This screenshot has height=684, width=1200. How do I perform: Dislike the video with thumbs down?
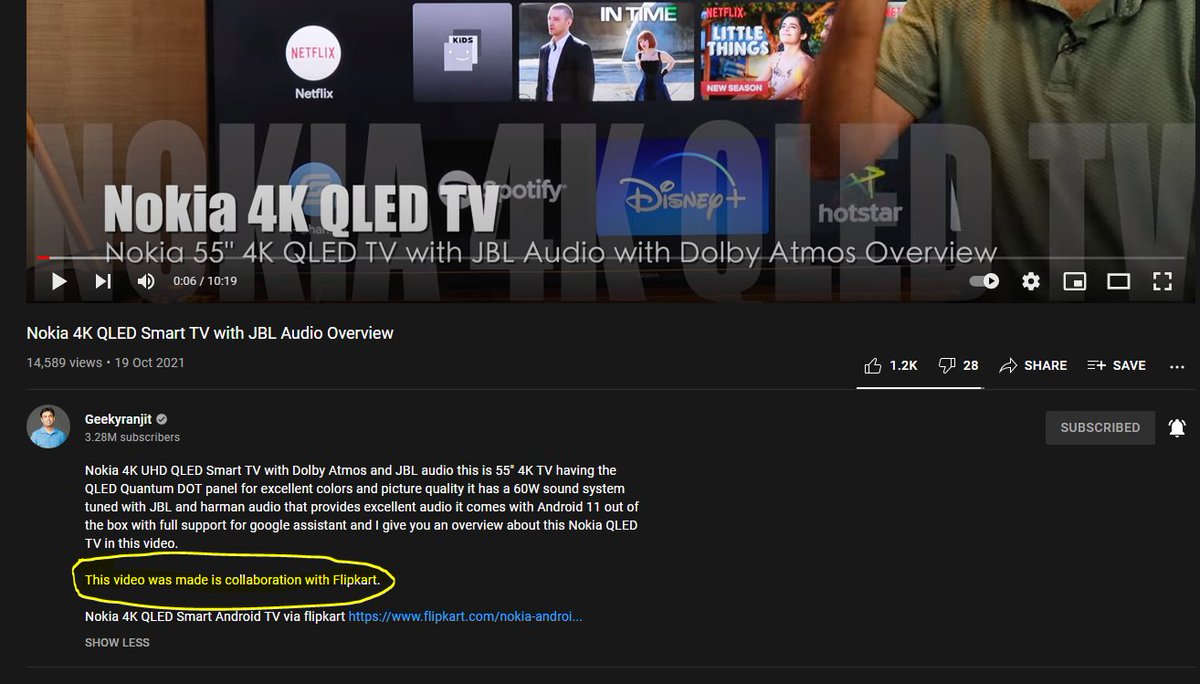tap(946, 365)
